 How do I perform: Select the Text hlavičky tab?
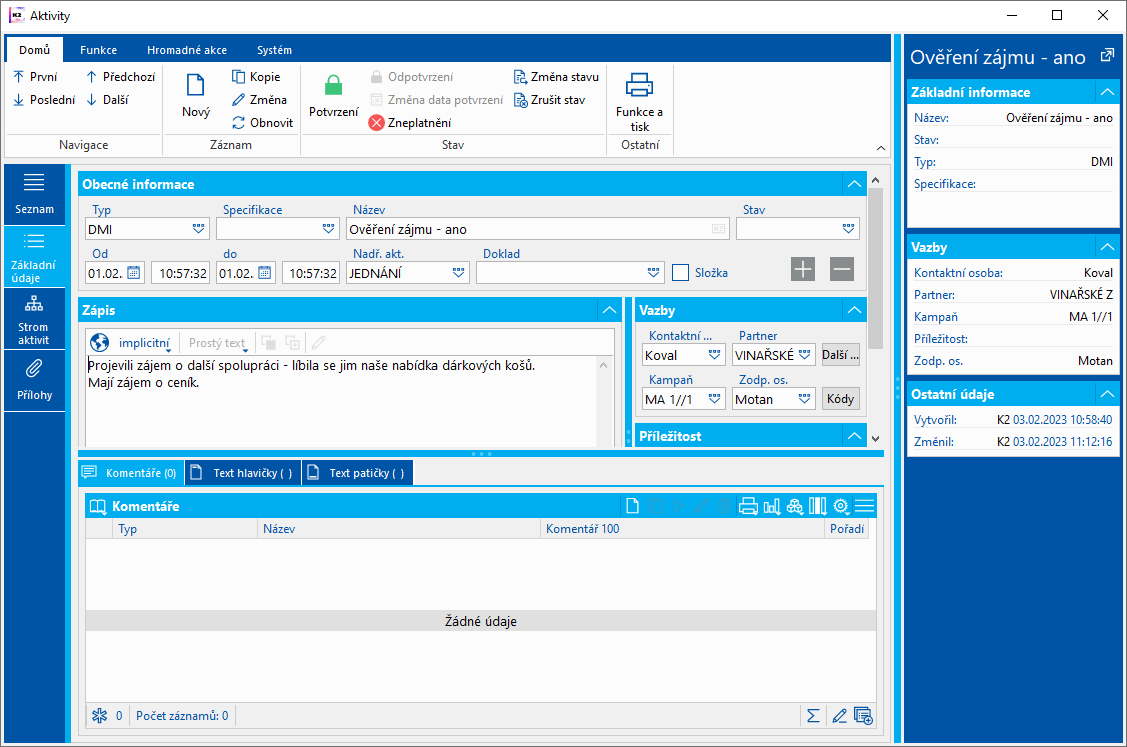[243, 472]
